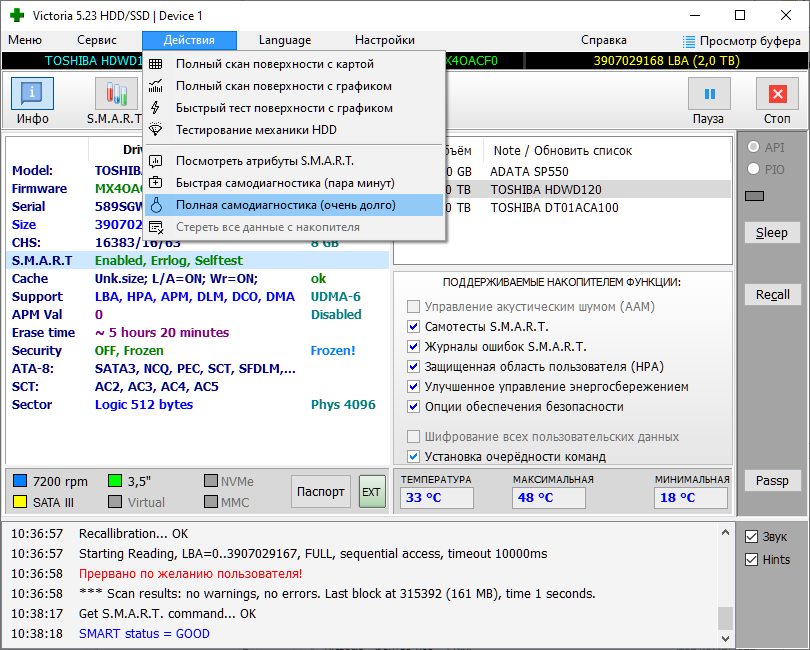Click the chart icon for viewing S.M.A.R.T. attributes
Screen dimensions: 810x650
click(x=155, y=161)
